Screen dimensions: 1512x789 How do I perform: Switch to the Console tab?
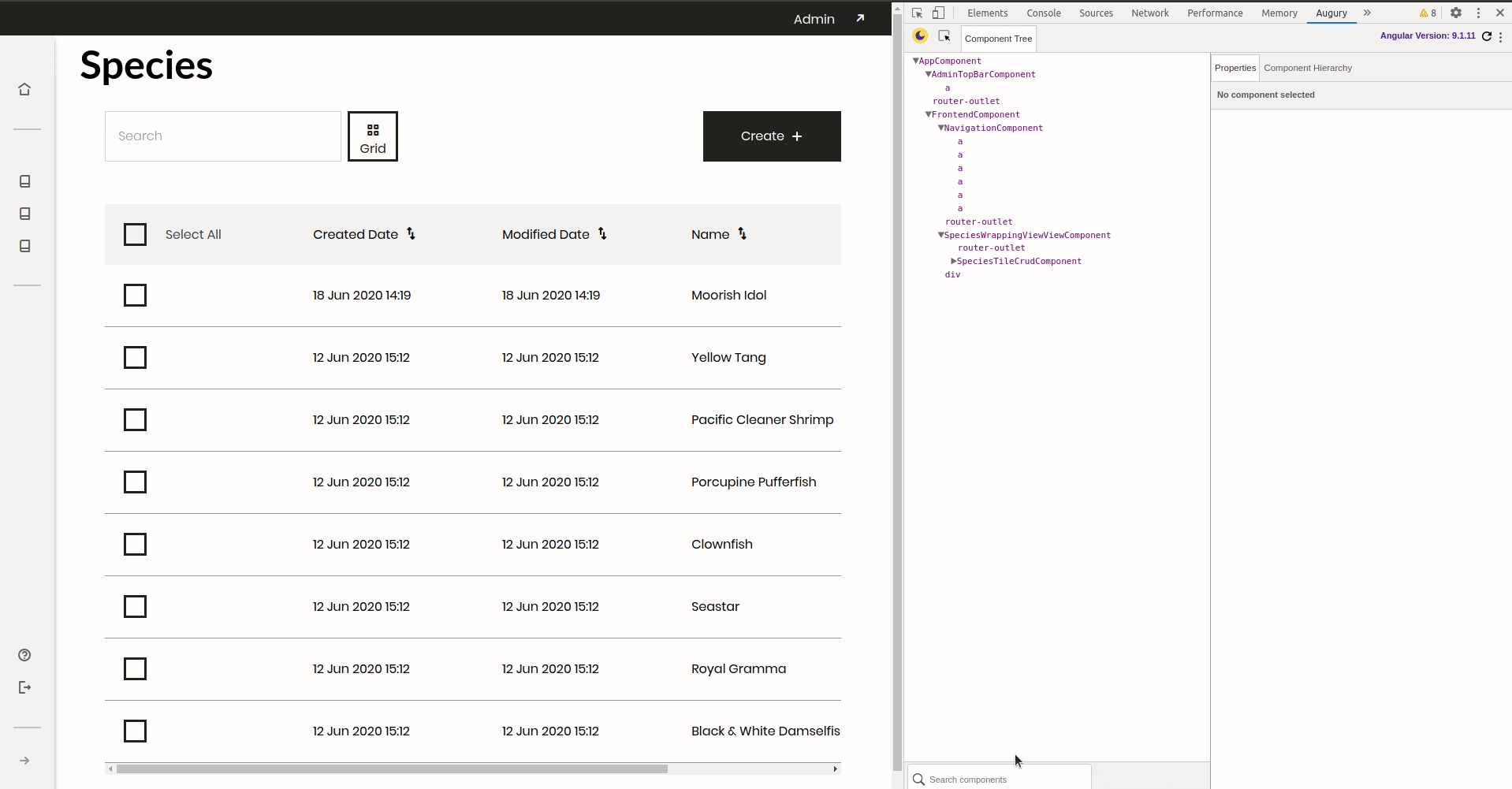(1043, 13)
